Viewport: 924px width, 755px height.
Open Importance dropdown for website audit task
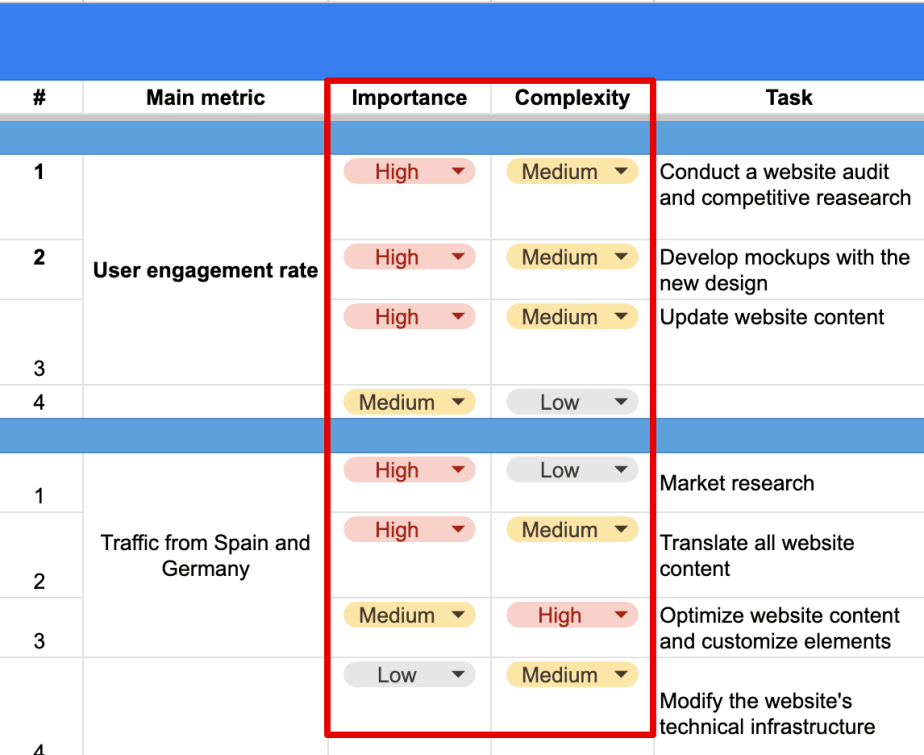pyautogui.click(x=410, y=172)
